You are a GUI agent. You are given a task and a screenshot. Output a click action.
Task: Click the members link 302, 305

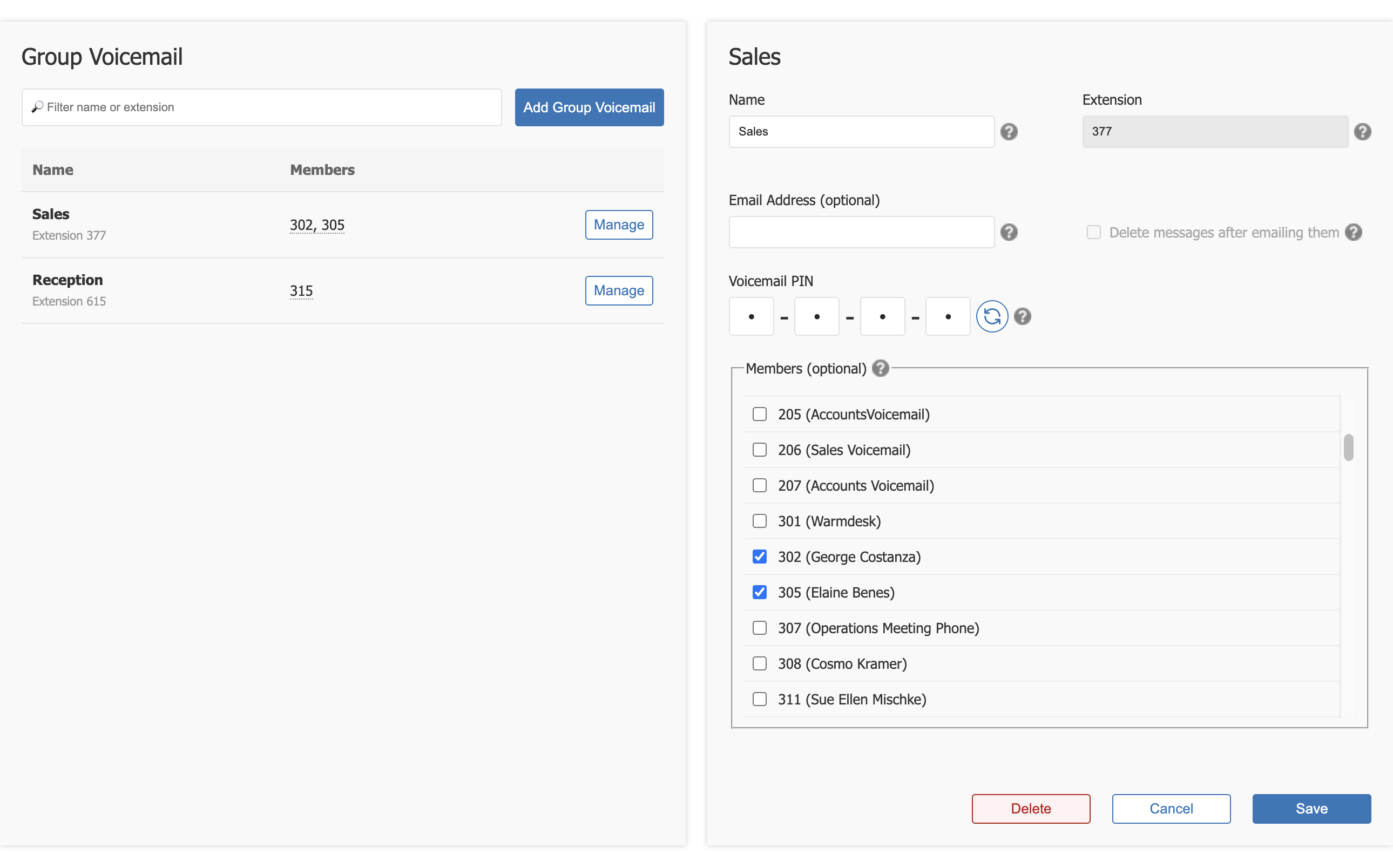(x=317, y=225)
